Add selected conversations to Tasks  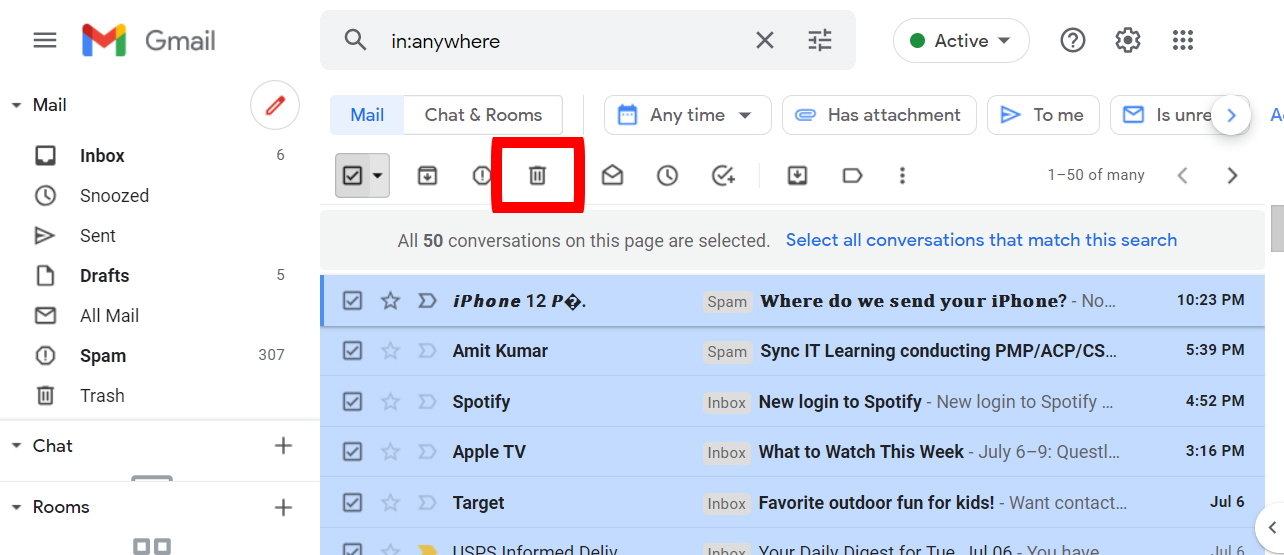coord(723,176)
